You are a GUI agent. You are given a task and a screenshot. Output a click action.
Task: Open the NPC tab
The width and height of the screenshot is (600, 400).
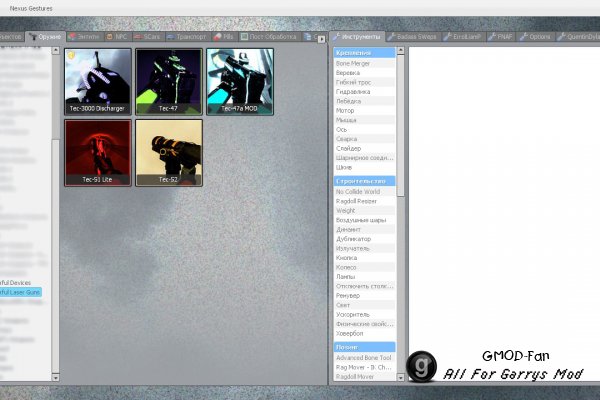[117, 37]
